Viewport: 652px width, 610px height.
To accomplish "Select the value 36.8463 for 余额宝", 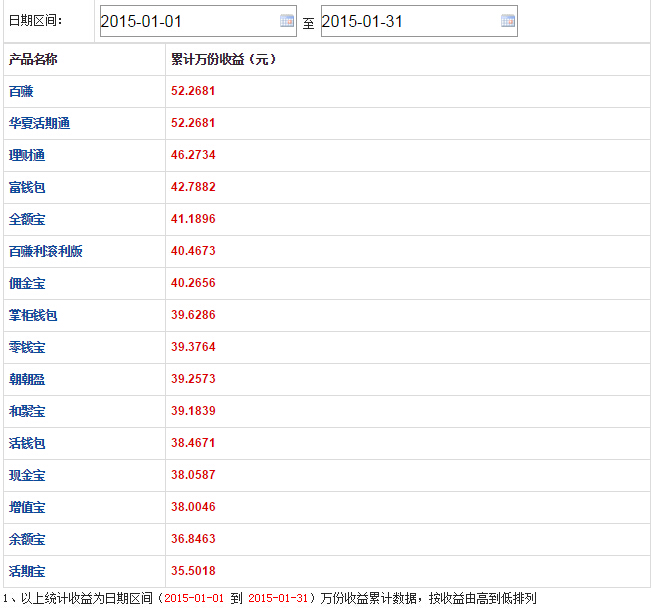I will coord(193,539).
